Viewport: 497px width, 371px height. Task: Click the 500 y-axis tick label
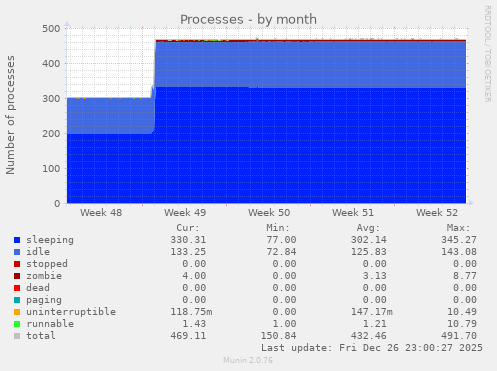click(x=51, y=29)
